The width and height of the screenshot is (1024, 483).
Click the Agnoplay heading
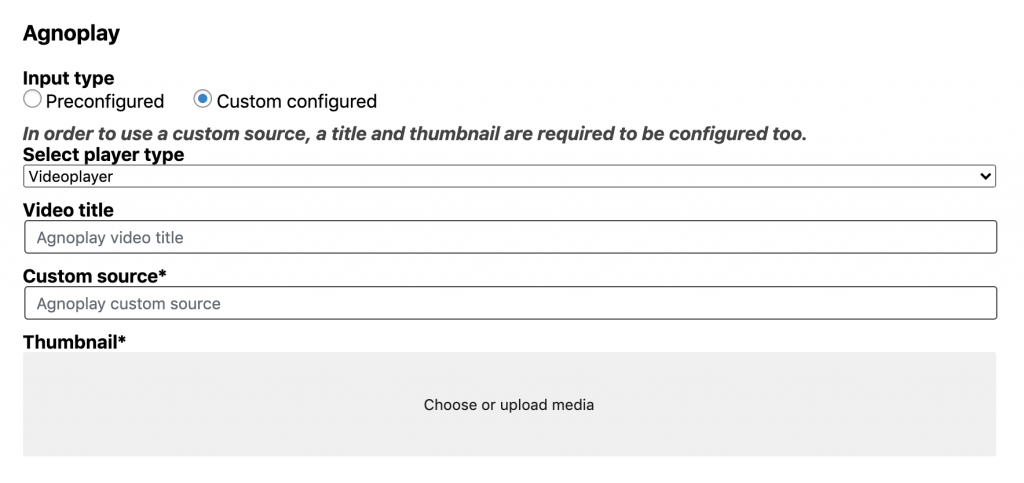(71, 33)
